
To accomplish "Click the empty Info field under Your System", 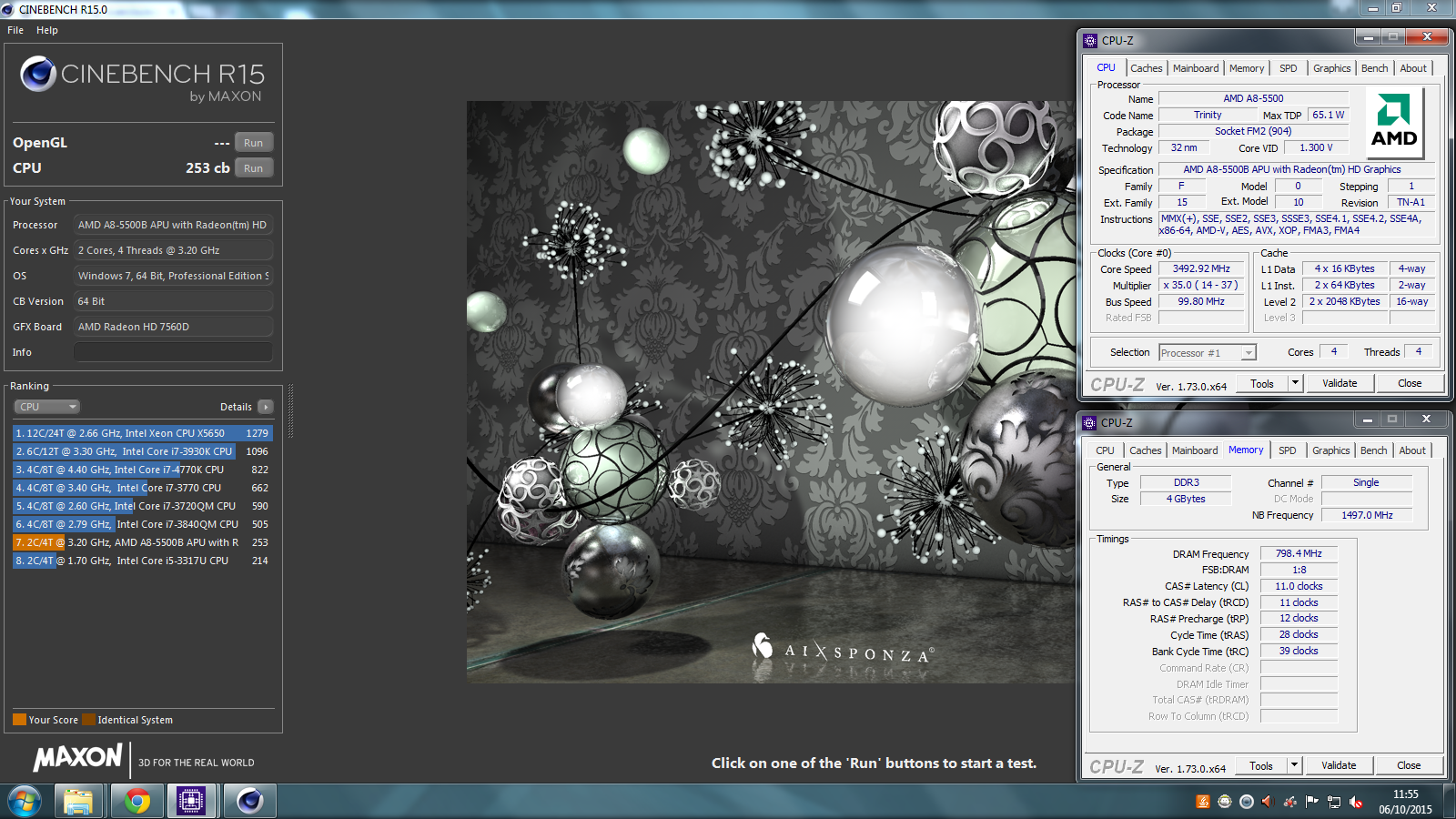I will tap(173, 352).
